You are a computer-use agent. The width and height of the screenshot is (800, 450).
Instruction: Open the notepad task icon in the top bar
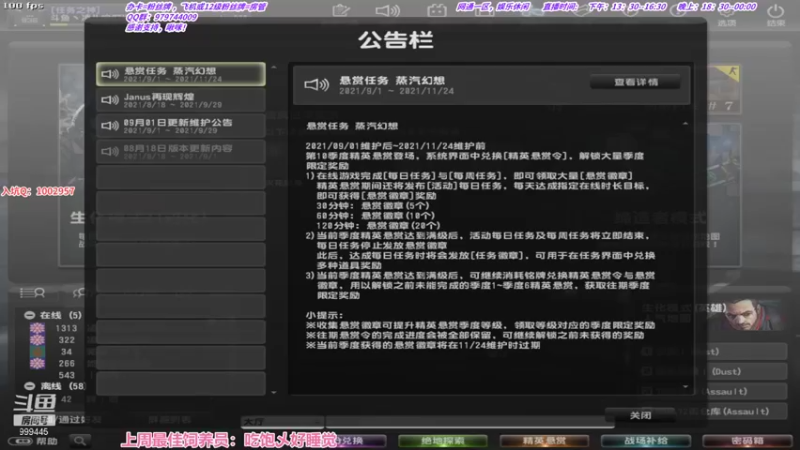point(341,10)
